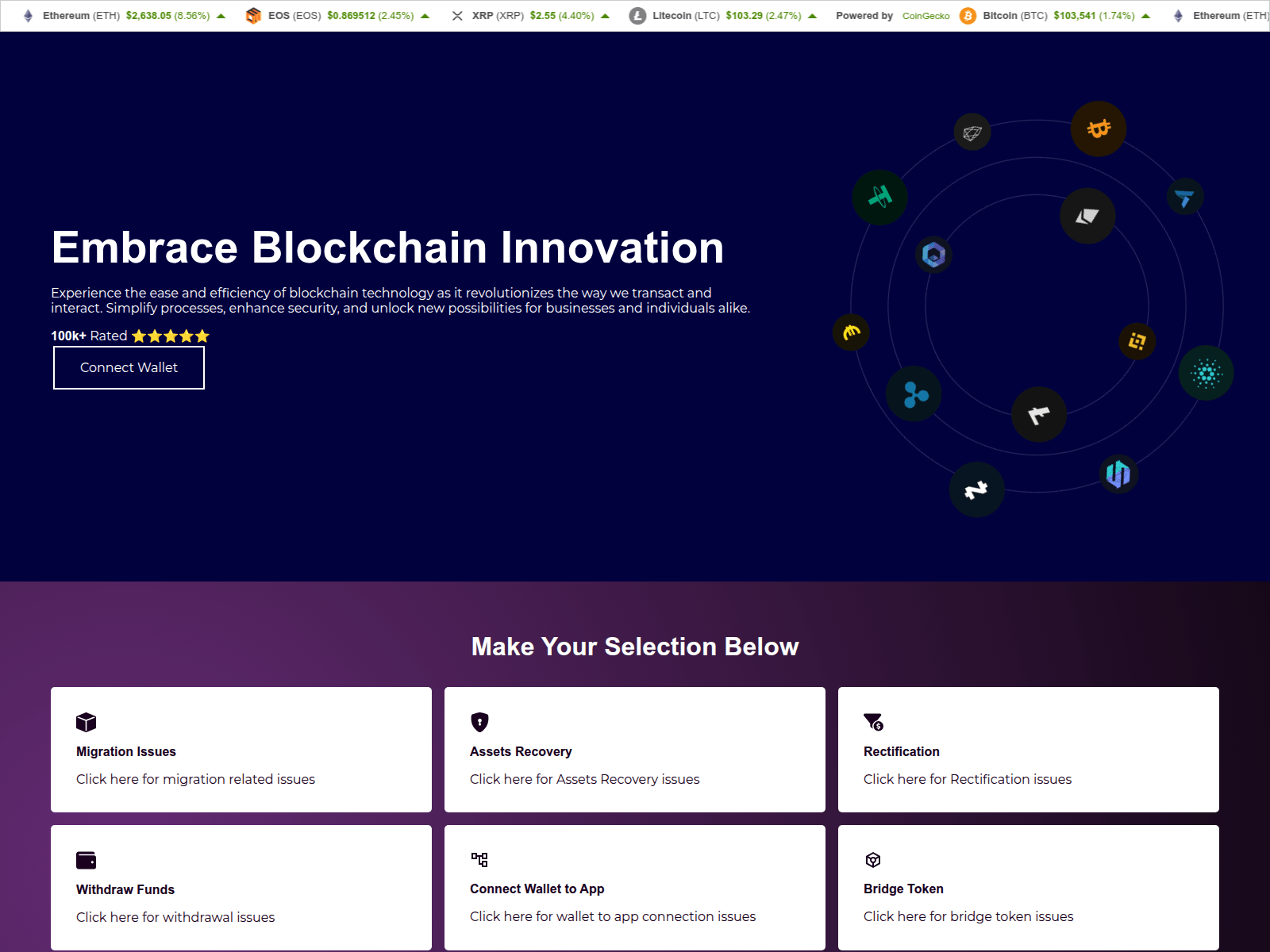Viewport: 1270px width, 952px height.
Task: Open the Assets Recovery card
Action: pos(635,750)
